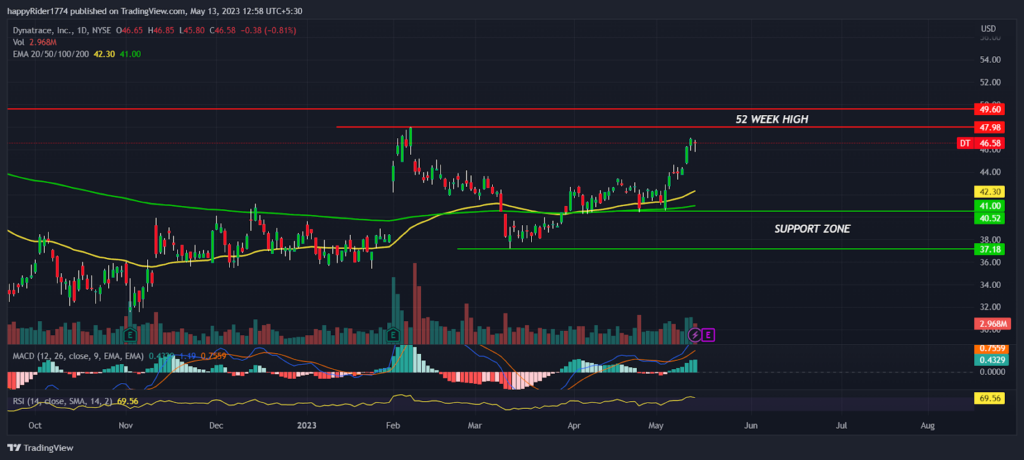The height and width of the screenshot is (460, 1024).
Task: Click the earnings E marker near November
Action: (130, 335)
